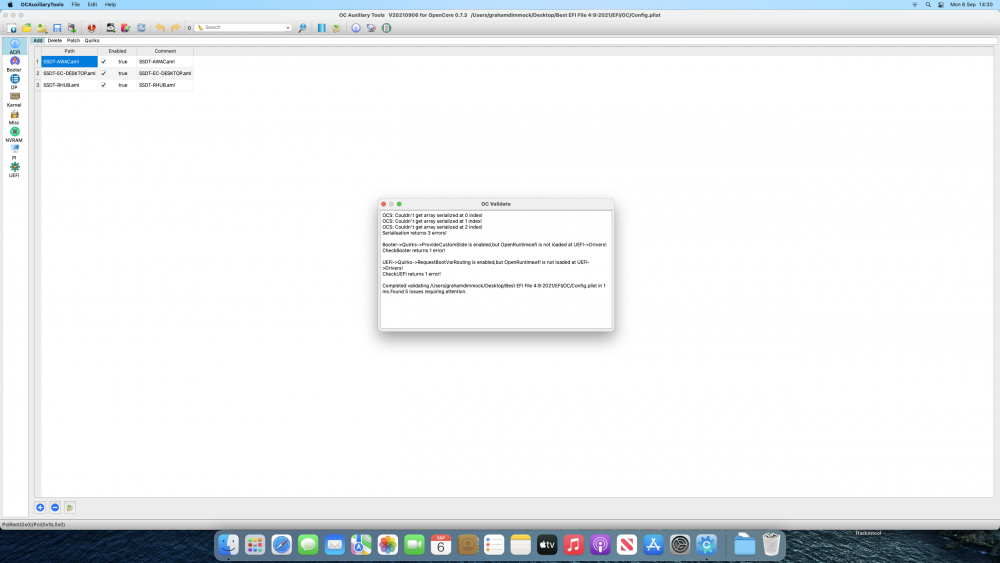Screen dimensions: 1000x563
Task: Open the File menu
Action: click(x=76, y=4)
